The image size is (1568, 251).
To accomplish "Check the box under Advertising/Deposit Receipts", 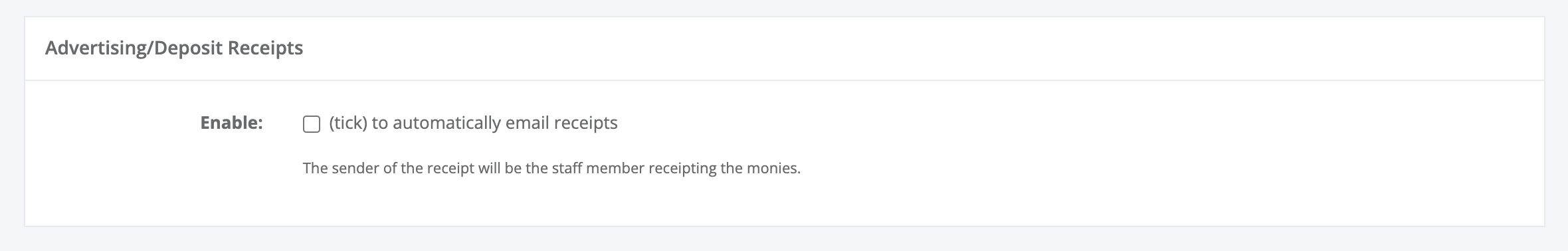I will pyautogui.click(x=311, y=124).
